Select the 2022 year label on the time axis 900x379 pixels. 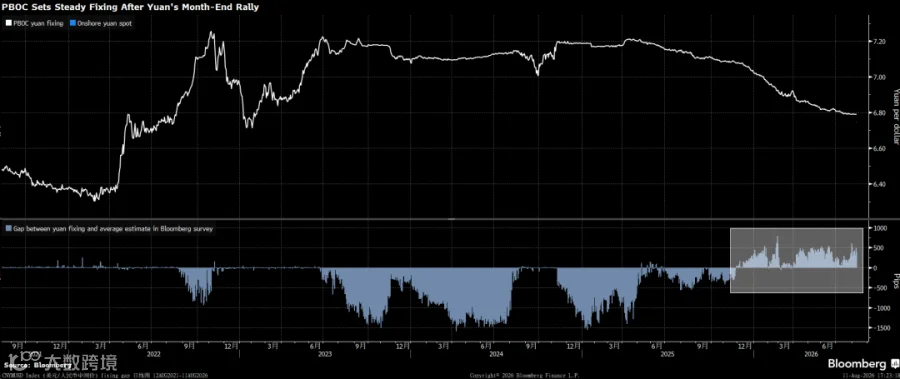153,354
